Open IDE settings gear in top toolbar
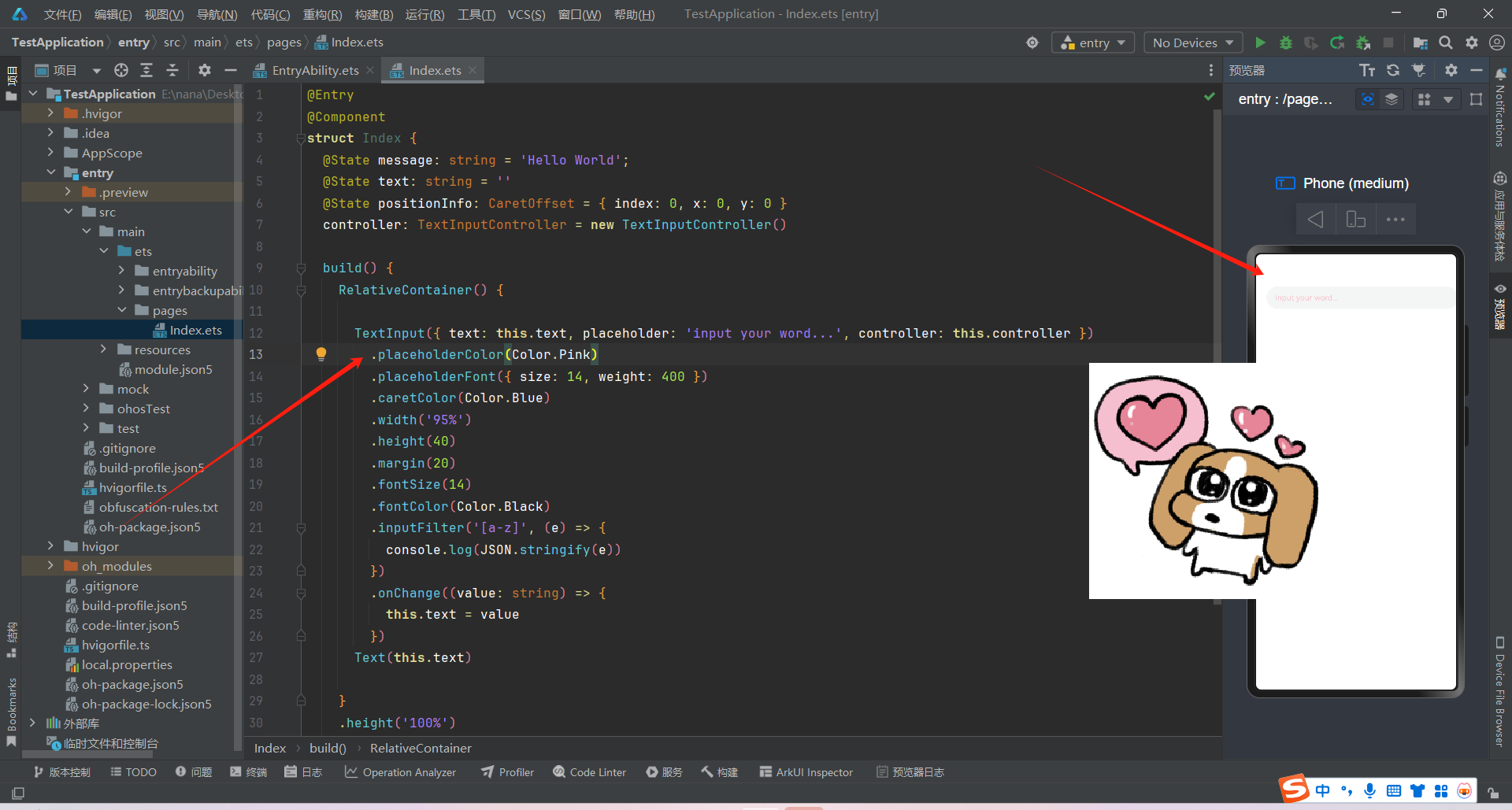This screenshot has width=1512, height=810. [1471, 43]
